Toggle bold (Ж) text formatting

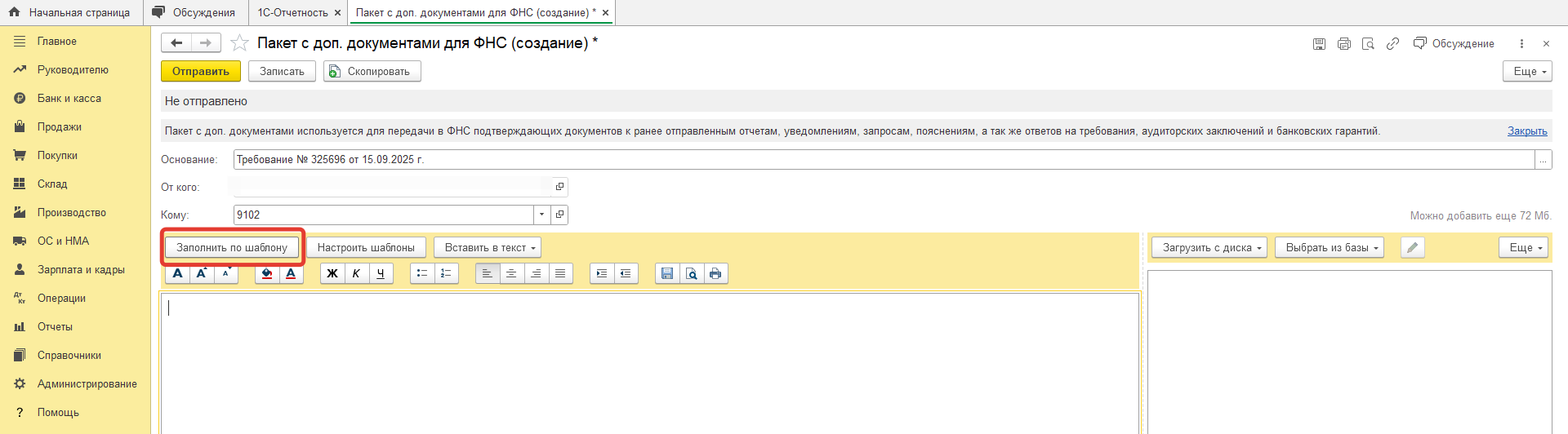(x=332, y=274)
